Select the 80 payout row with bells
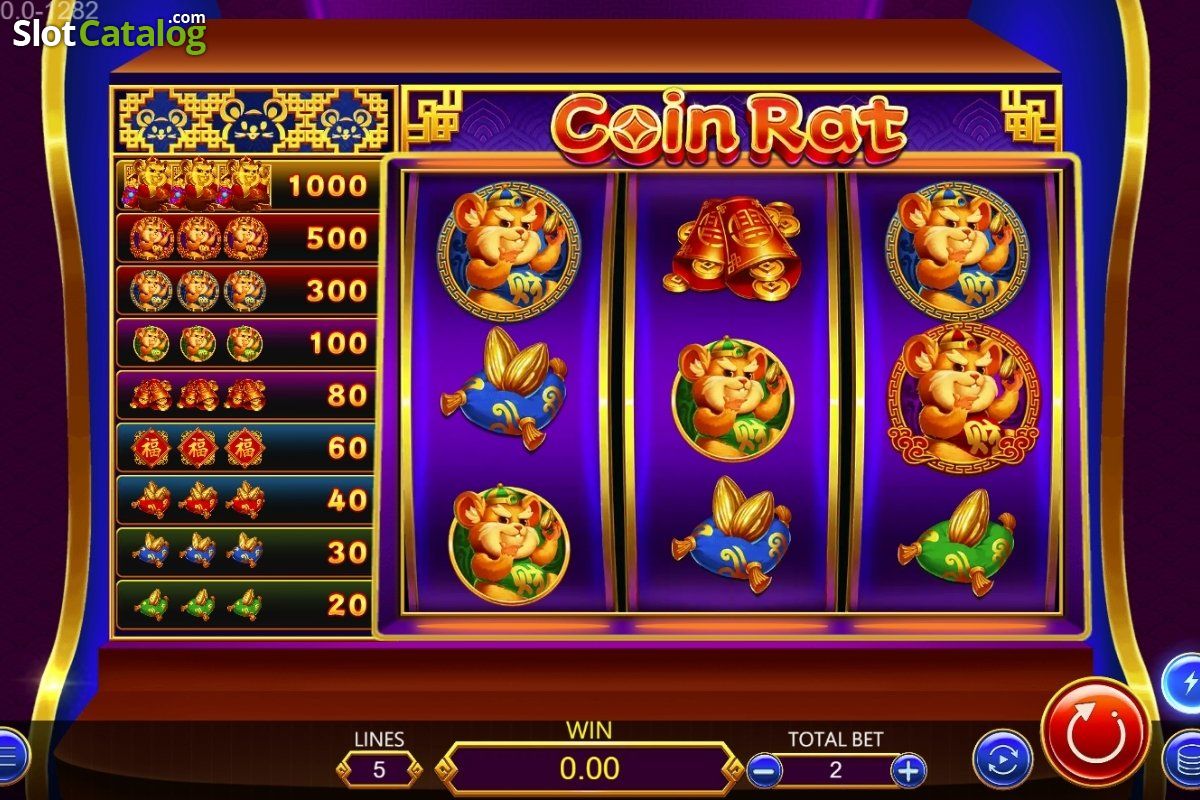The image size is (1200, 800). (247, 395)
